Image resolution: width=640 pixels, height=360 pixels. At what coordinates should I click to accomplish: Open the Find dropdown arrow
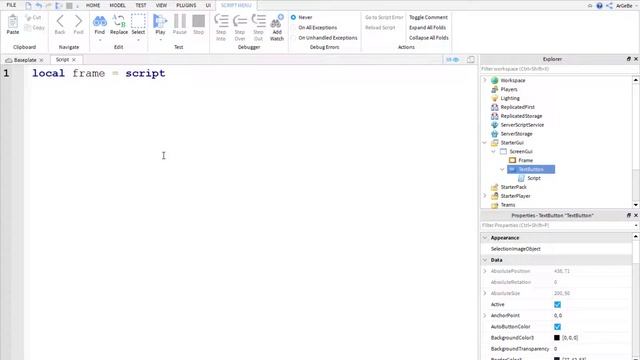(x=100, y=40)
